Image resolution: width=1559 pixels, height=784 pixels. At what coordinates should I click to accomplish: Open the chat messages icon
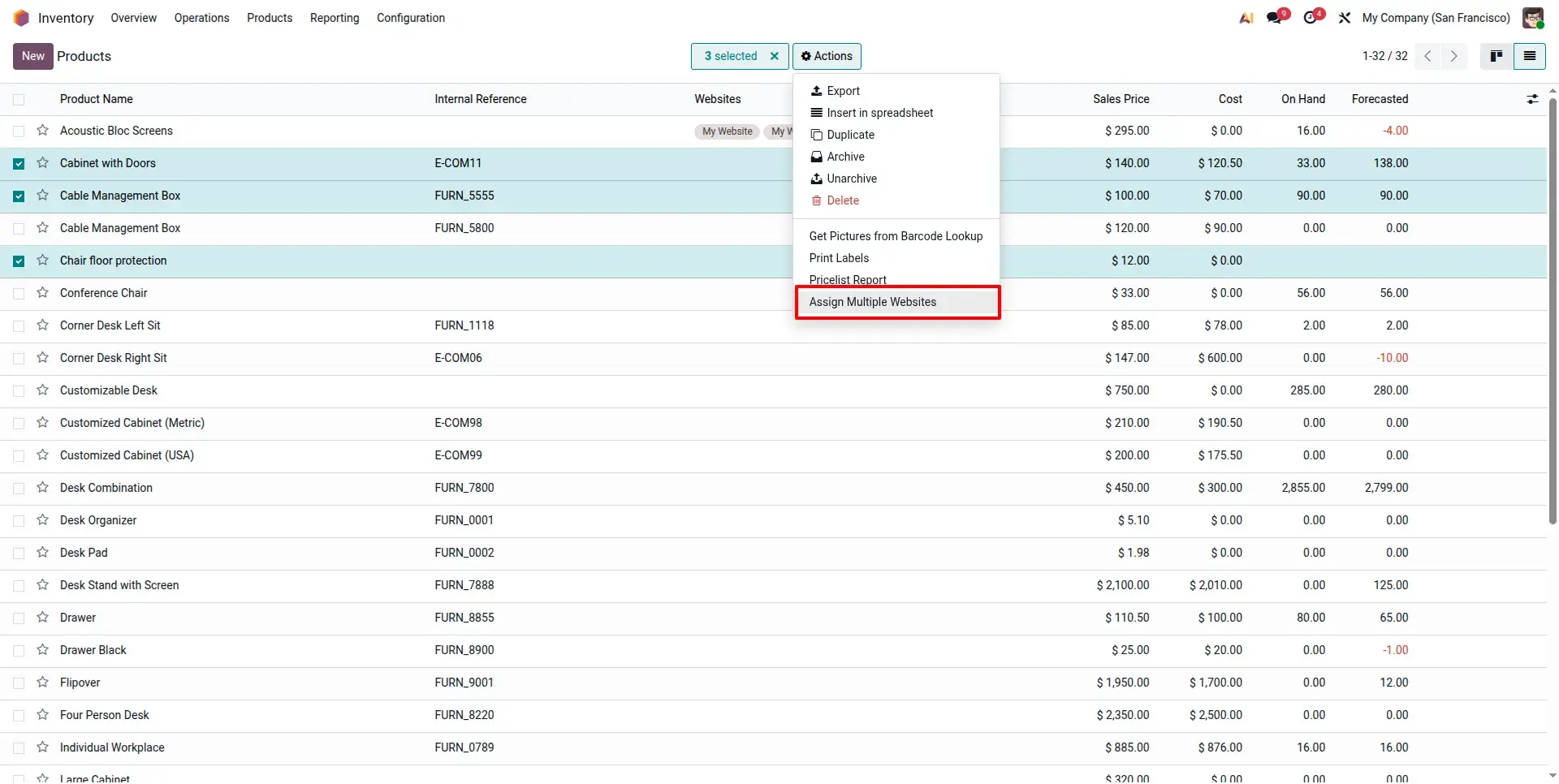click(1275, 18)
